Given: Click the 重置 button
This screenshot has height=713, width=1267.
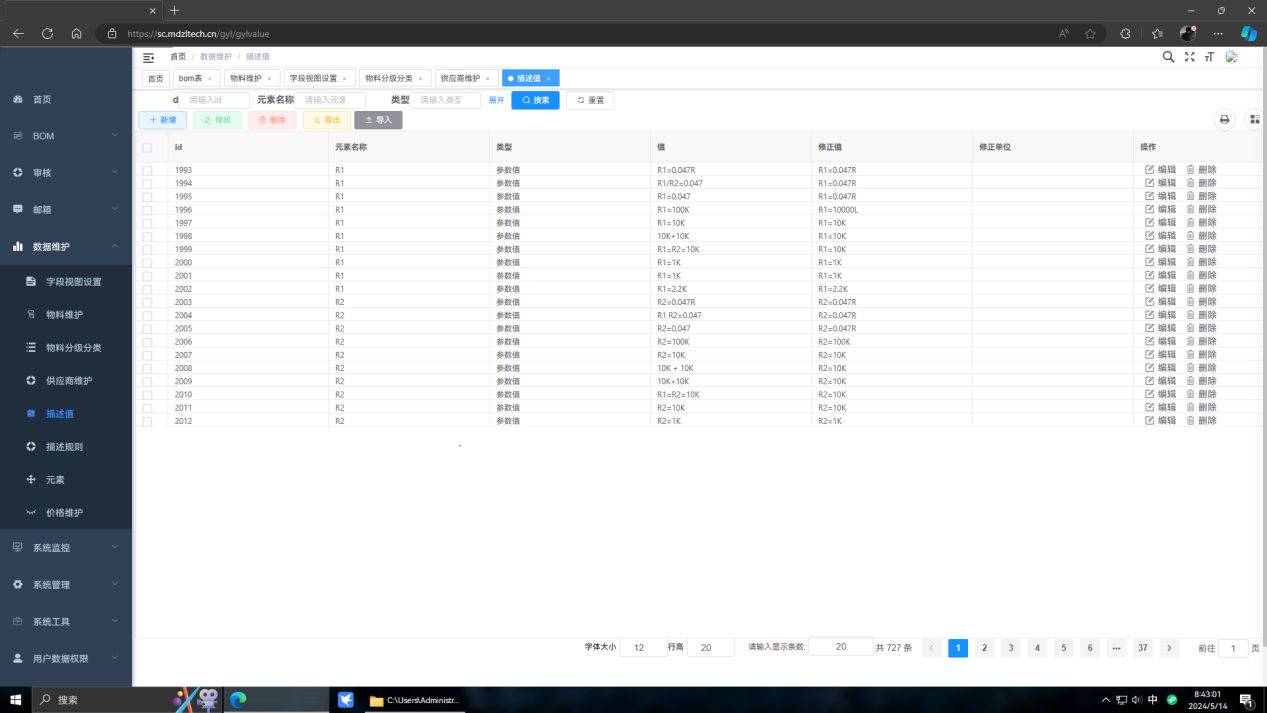Looking at the screenshot, I should [x=590, y=100].
